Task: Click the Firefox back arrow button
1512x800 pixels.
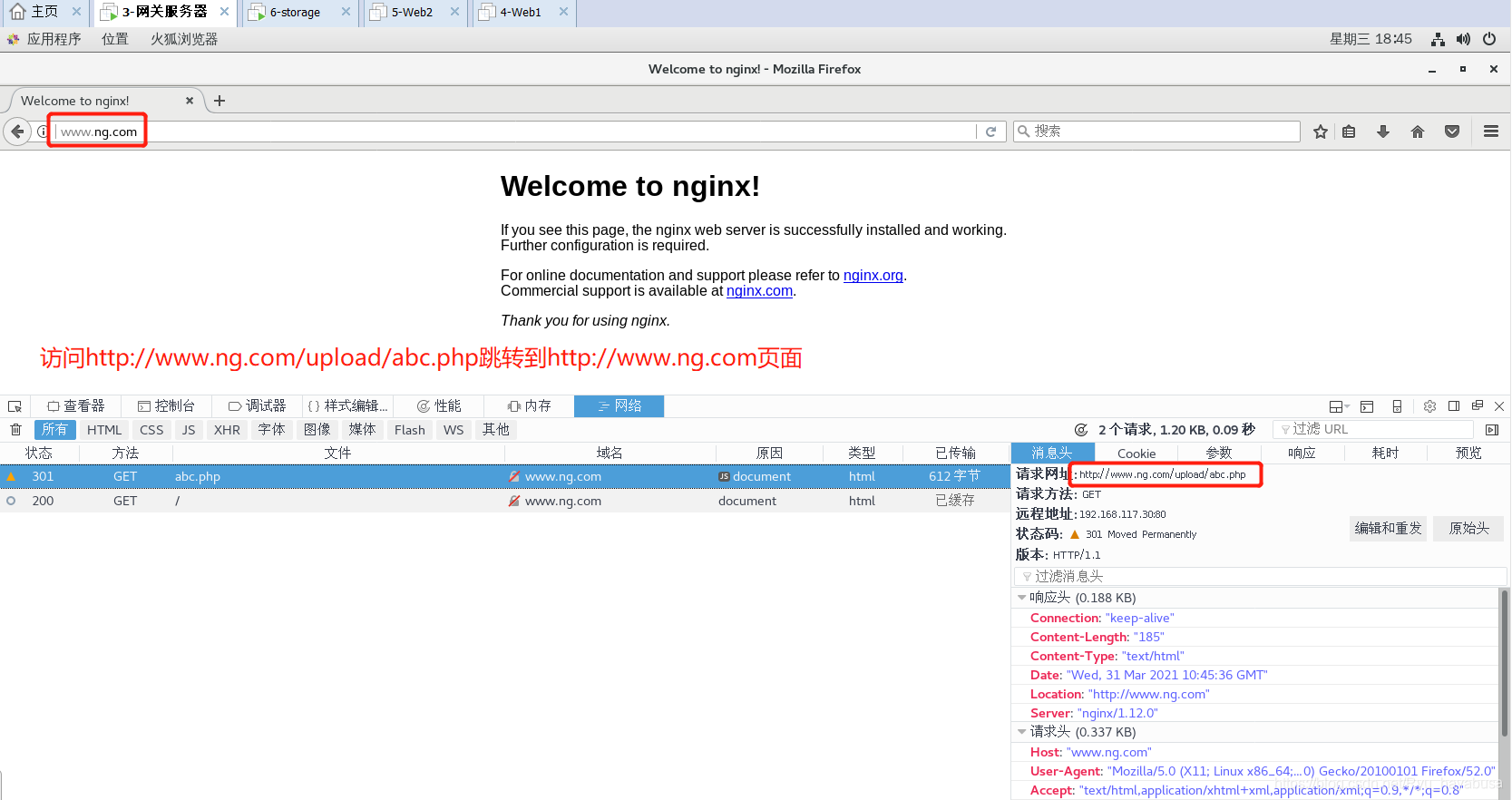Action: point(17,132)
